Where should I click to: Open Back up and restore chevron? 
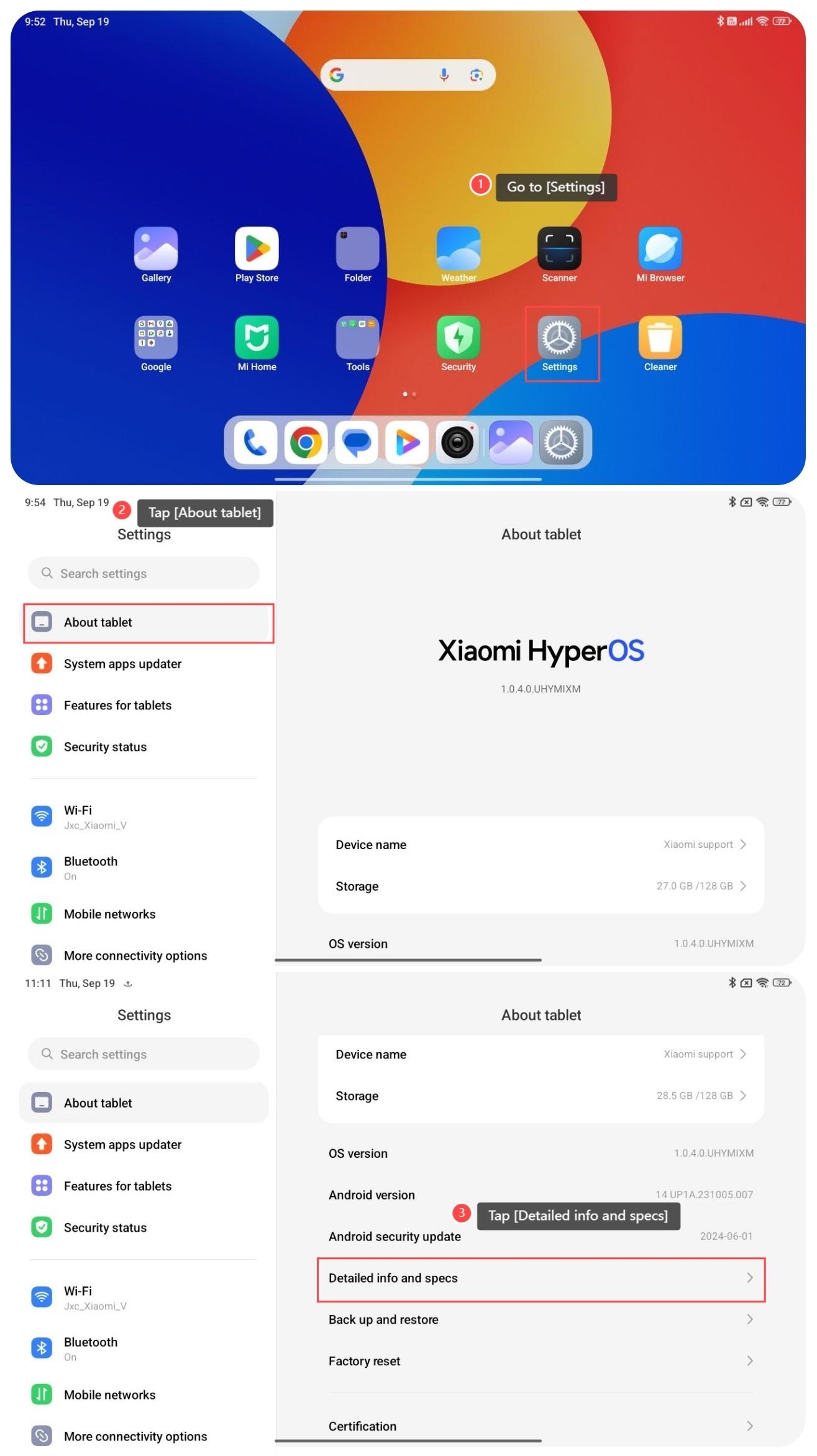click(749, 1320)
